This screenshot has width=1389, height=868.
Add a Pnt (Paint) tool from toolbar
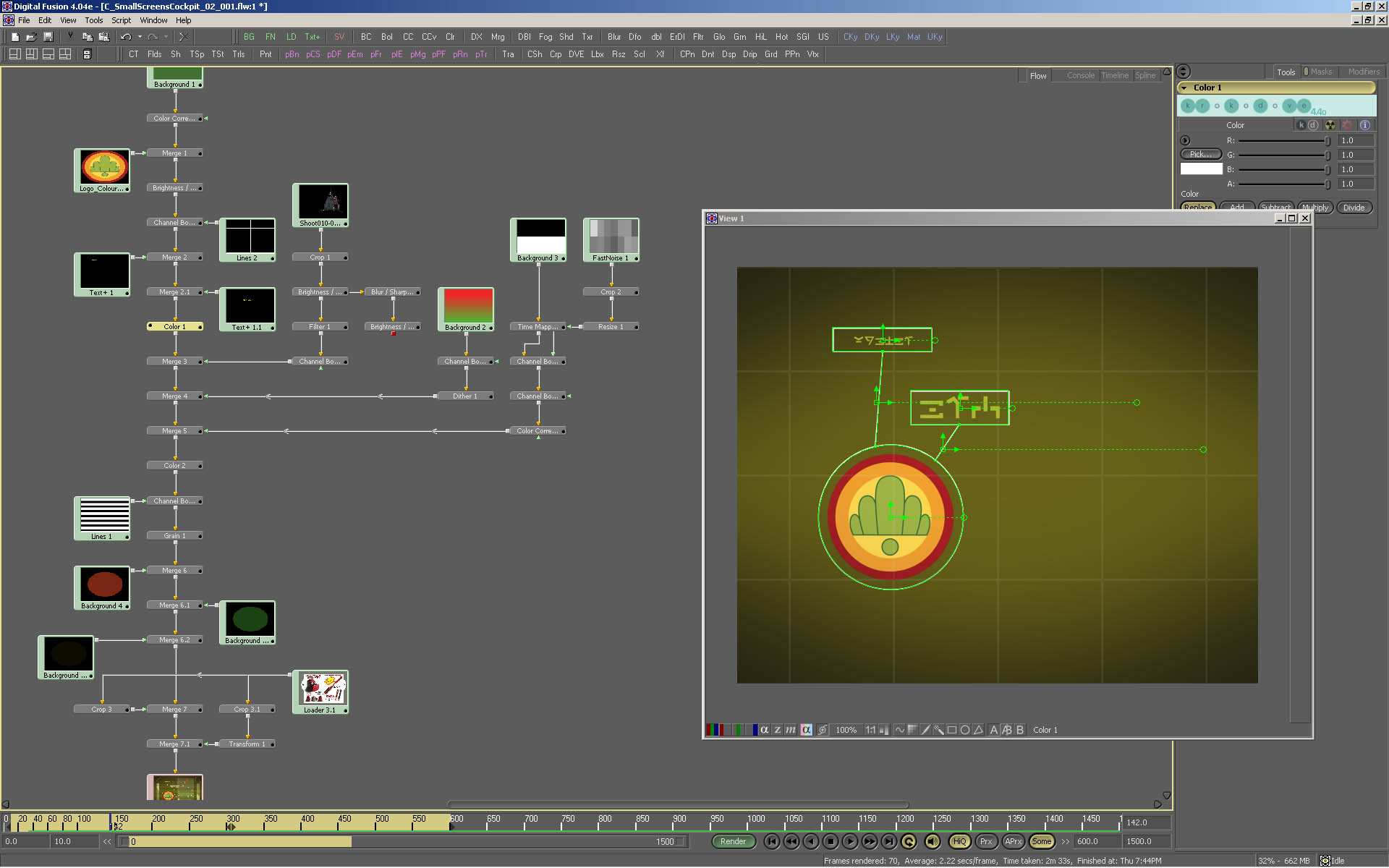click(x=266, y=54)
